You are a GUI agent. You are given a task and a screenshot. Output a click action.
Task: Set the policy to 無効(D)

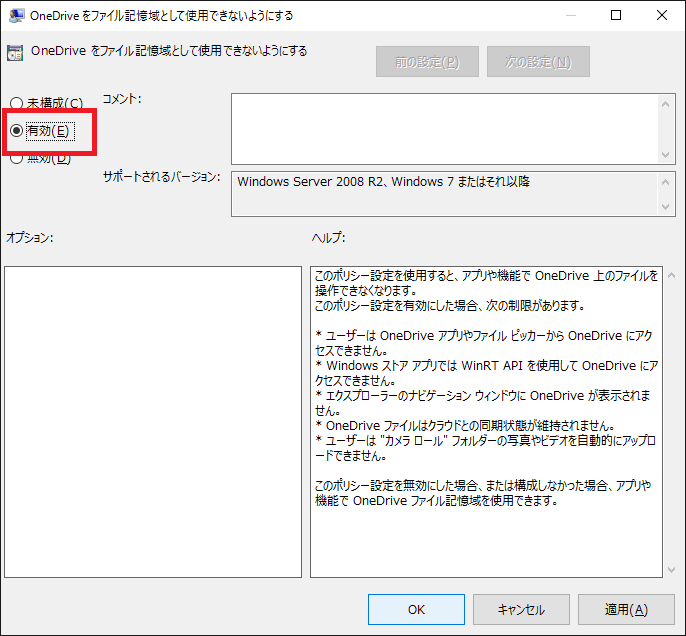(x=16, y=157)
